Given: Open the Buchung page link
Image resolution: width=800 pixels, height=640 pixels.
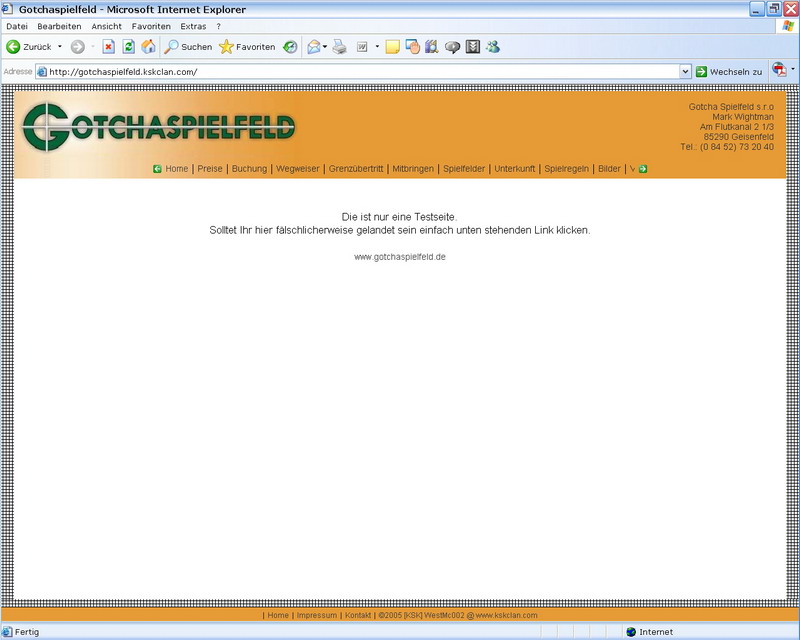Looking at the screenshot, I should click(x=249, y=169).
